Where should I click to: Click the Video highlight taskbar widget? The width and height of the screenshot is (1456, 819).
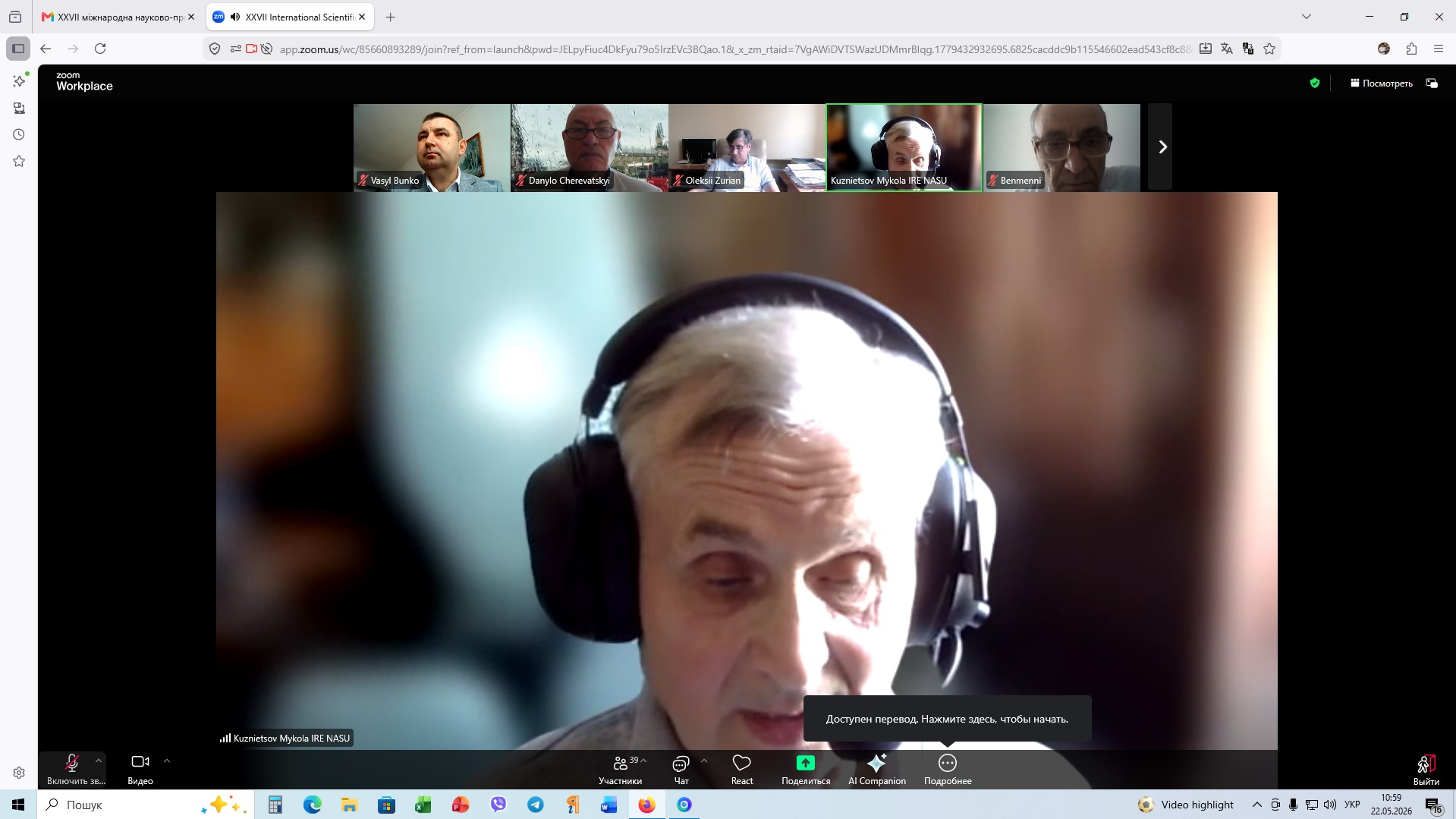pos(1186,805)
